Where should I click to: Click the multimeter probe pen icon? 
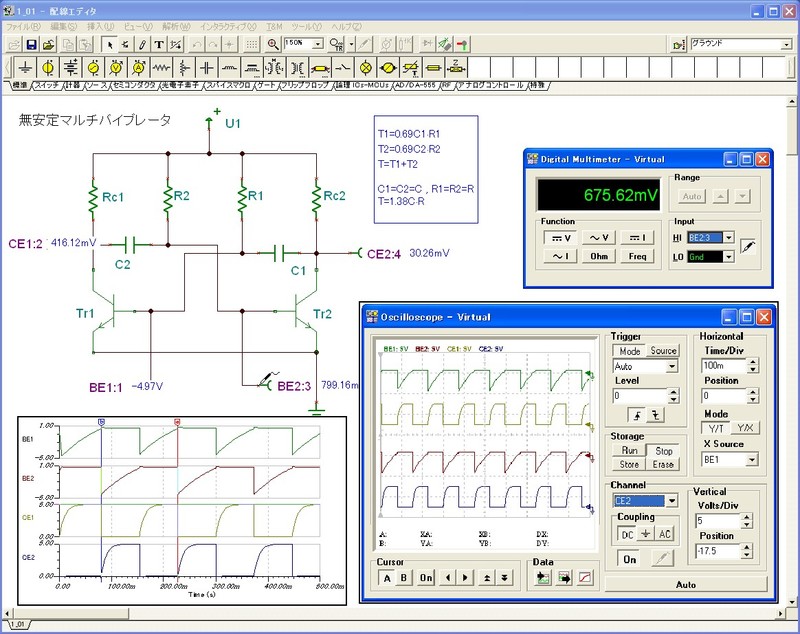click(749, 246)
